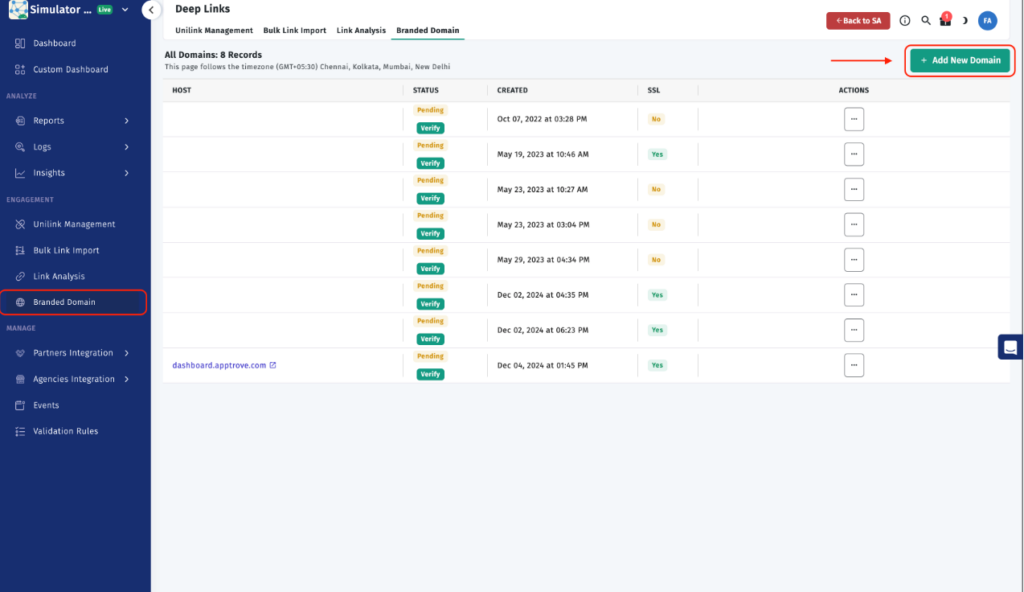The height and width of the screenshot is (592, 1024).
Task: Open Events from the sidebar
Action: (46, 405)
